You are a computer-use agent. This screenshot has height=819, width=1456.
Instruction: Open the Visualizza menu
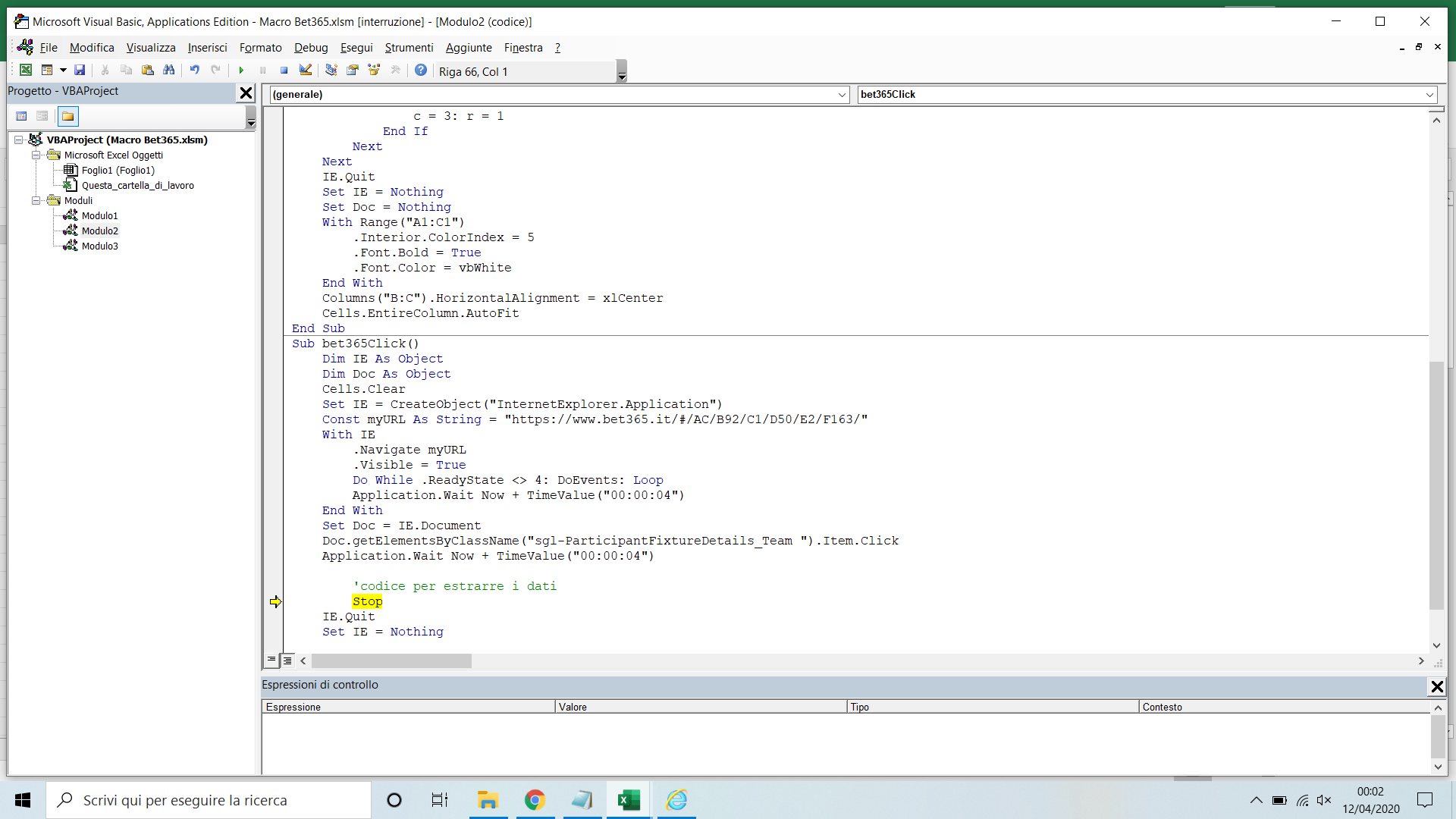(151, 48)
